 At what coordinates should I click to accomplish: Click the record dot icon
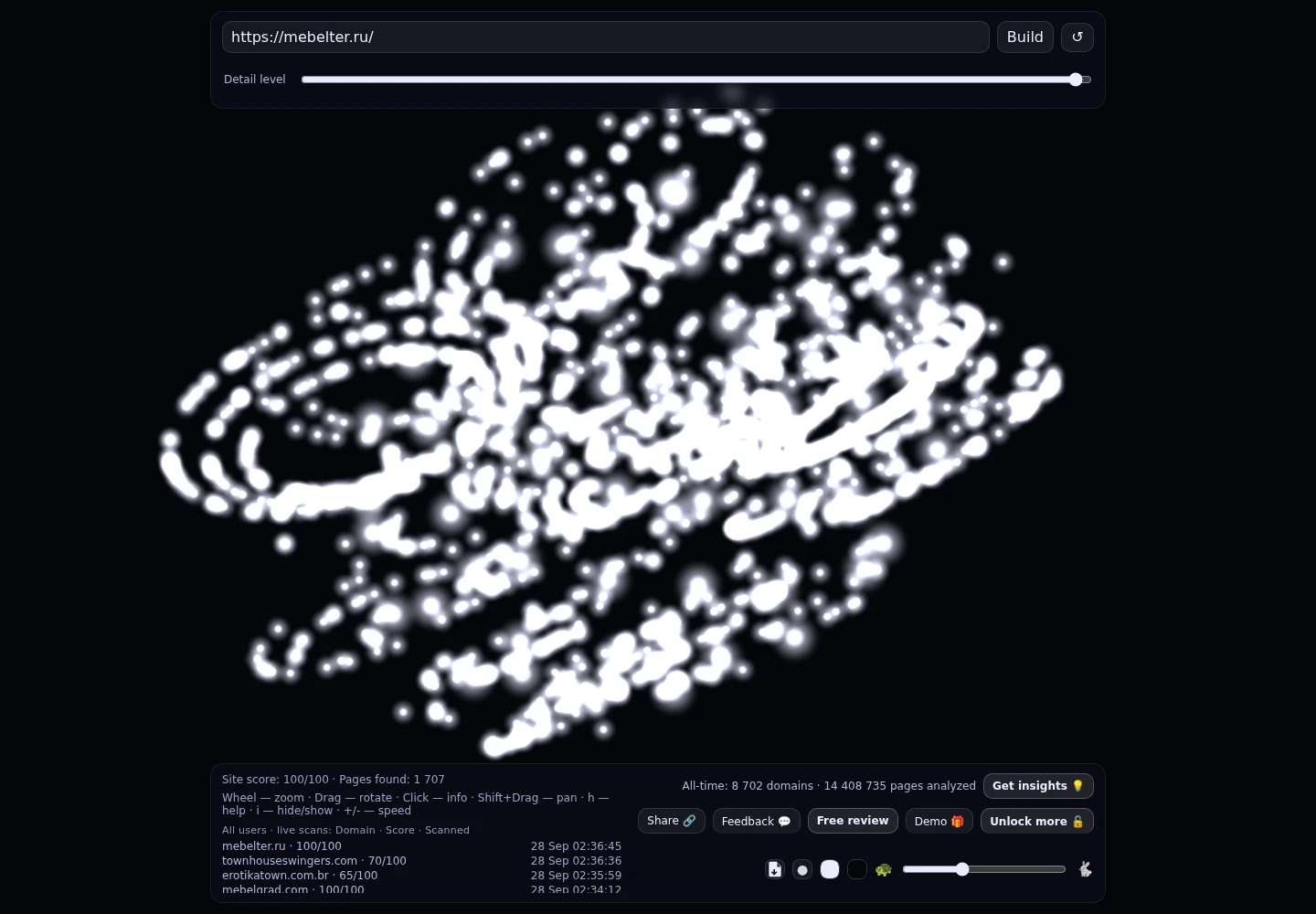click(802, 869)
